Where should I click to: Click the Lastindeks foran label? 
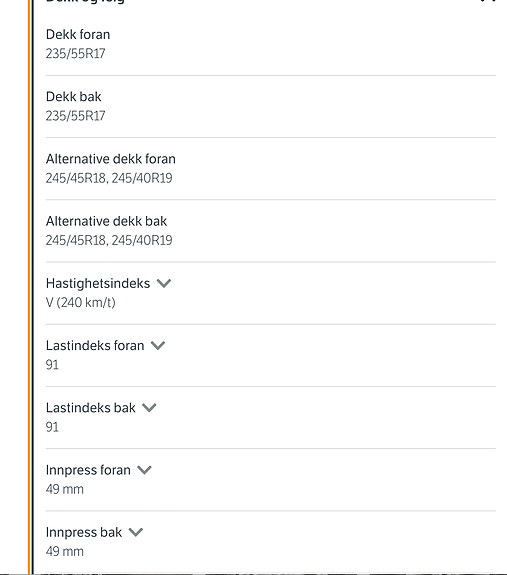(95, 345)
